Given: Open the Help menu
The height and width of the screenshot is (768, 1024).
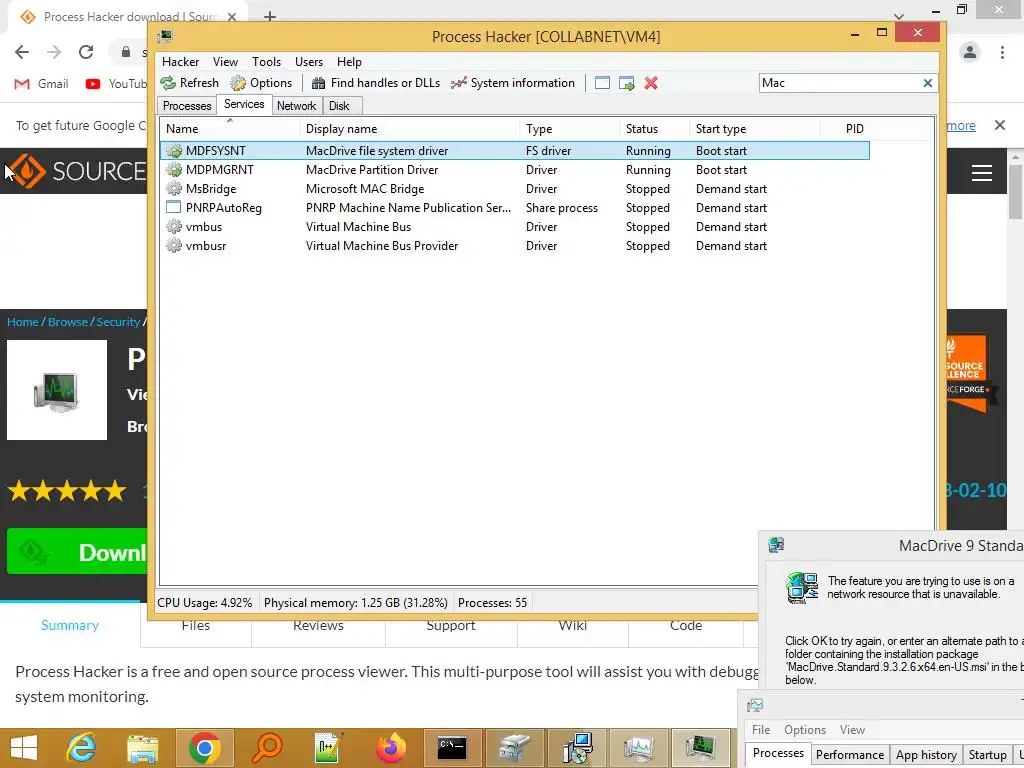Looking at the screenshot, I should [349, 61].
